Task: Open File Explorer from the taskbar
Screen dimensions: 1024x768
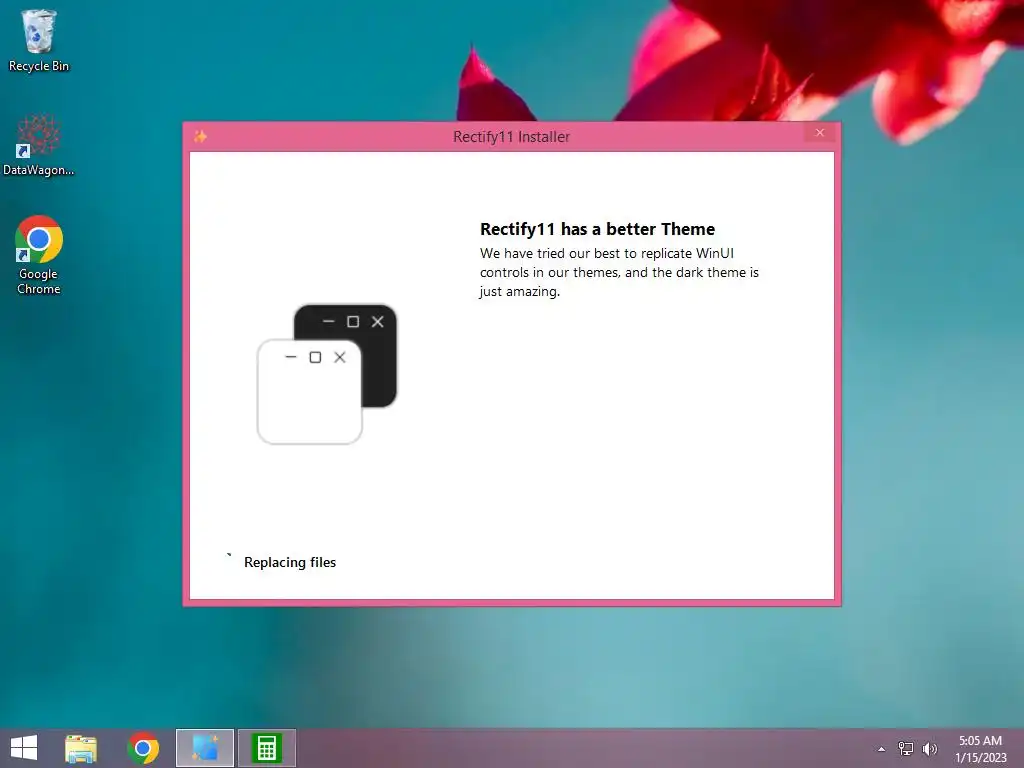Action: tap(81, 748)
